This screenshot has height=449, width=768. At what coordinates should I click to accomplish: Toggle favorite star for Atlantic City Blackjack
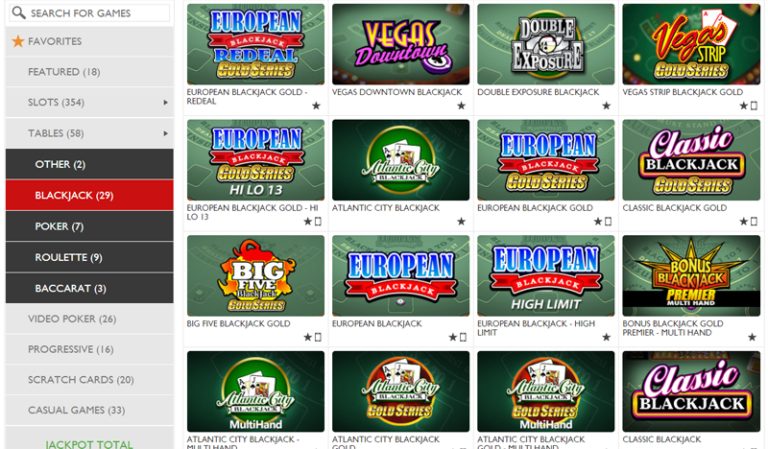461,221
